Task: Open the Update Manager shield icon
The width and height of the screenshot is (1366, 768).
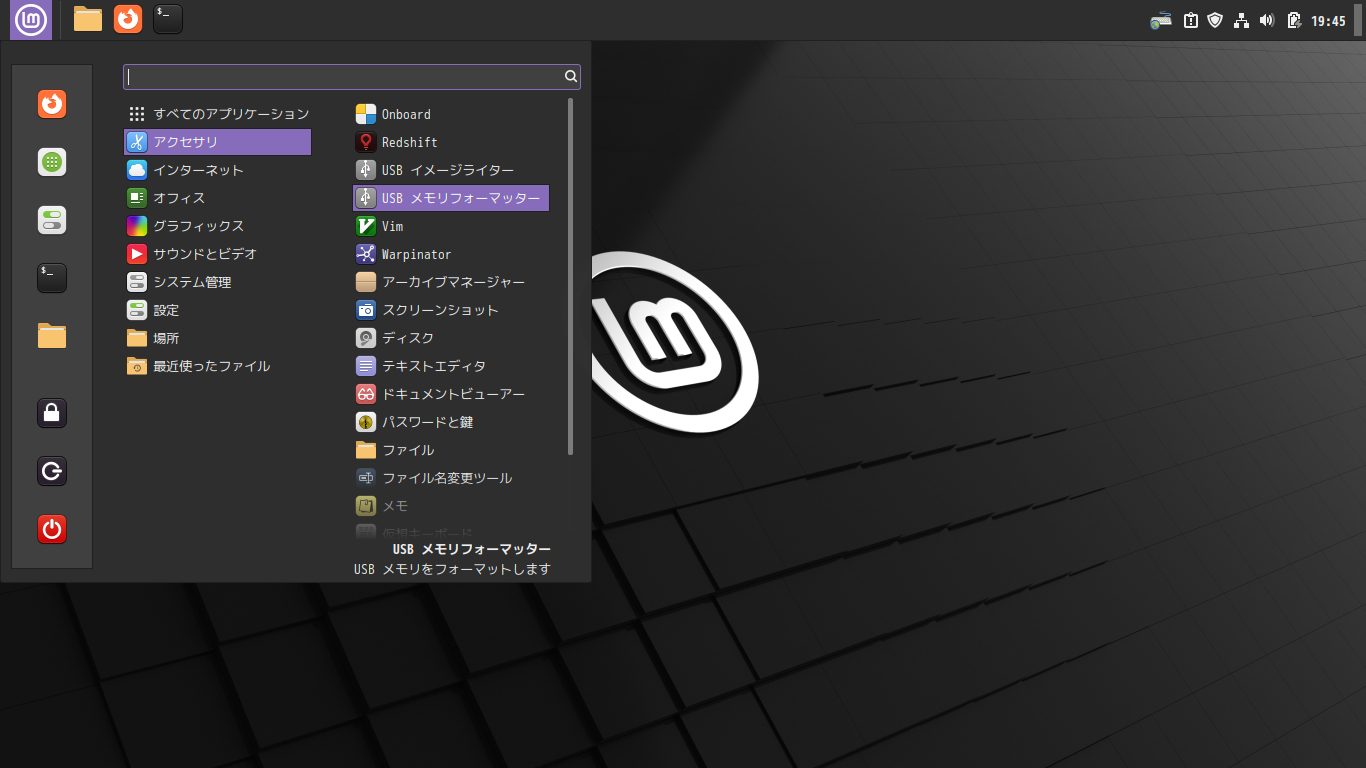Action: 1215,20
